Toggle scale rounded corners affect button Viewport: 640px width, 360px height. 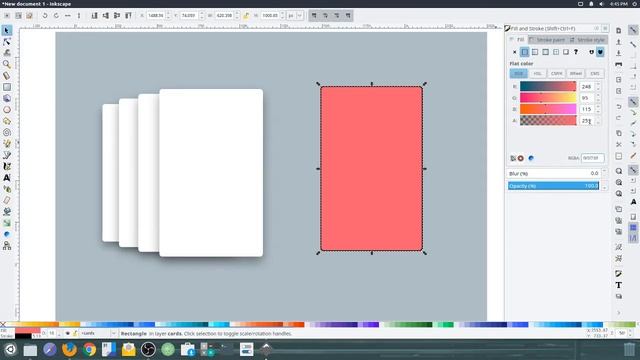click(325, 16)
